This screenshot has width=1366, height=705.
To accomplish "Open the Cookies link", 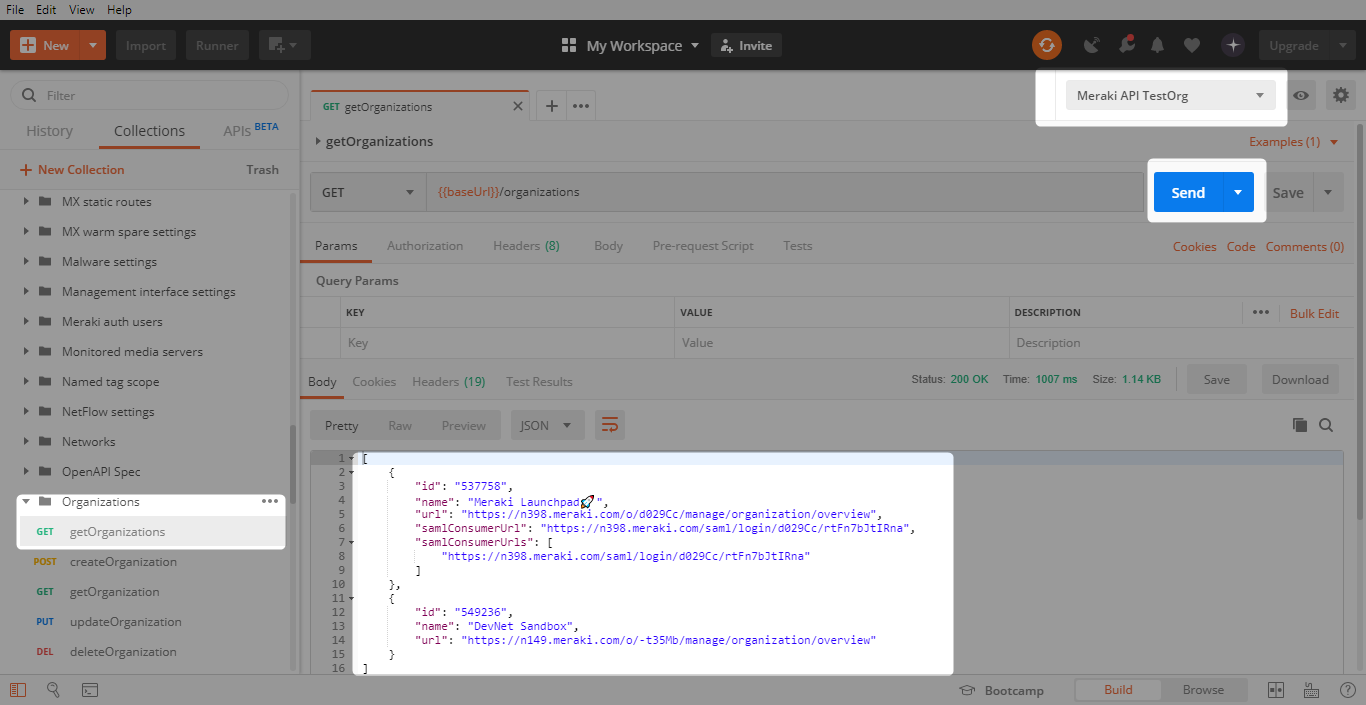I will click(x=1194, y=246).
